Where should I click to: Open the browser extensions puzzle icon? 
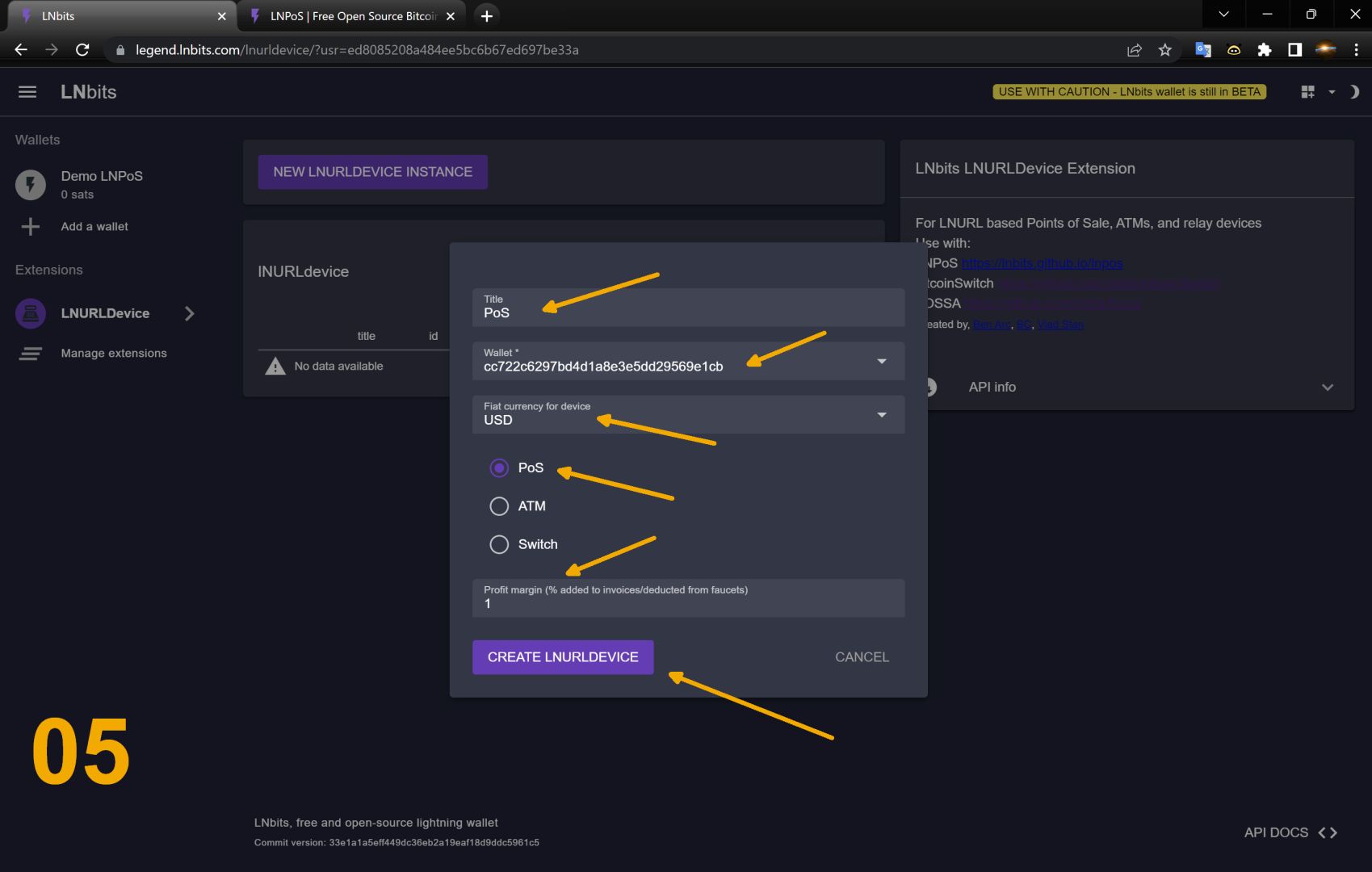click(1265, 50)
